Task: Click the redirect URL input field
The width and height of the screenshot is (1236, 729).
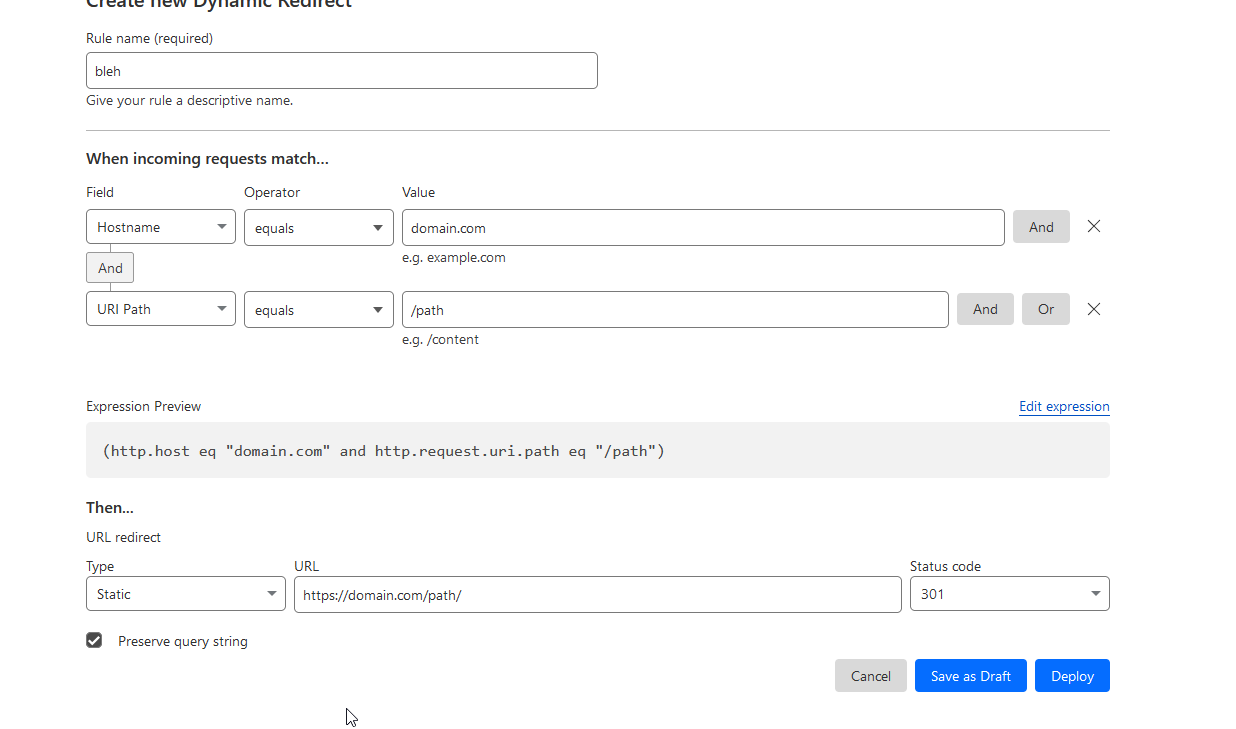Action: click(x=597, y=594)
